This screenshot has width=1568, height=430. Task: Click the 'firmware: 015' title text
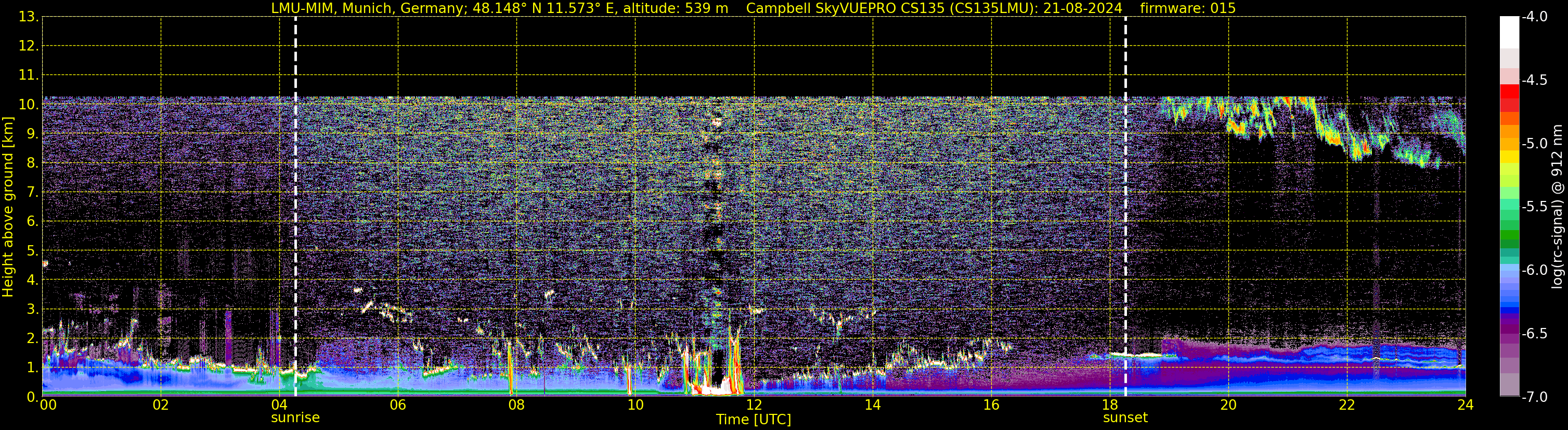[1187, 8]
